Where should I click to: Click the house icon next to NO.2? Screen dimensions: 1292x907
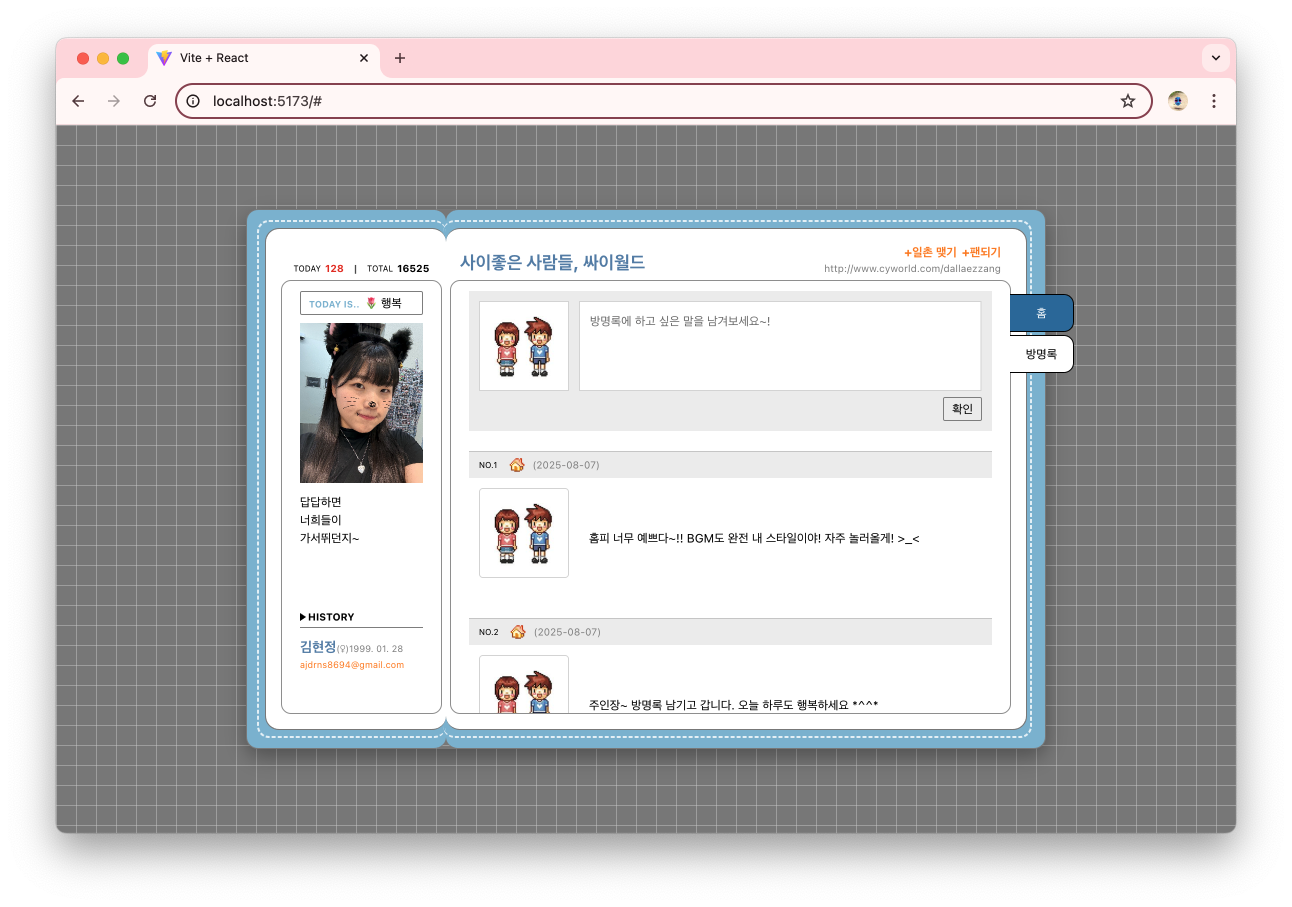coord(518,632)
